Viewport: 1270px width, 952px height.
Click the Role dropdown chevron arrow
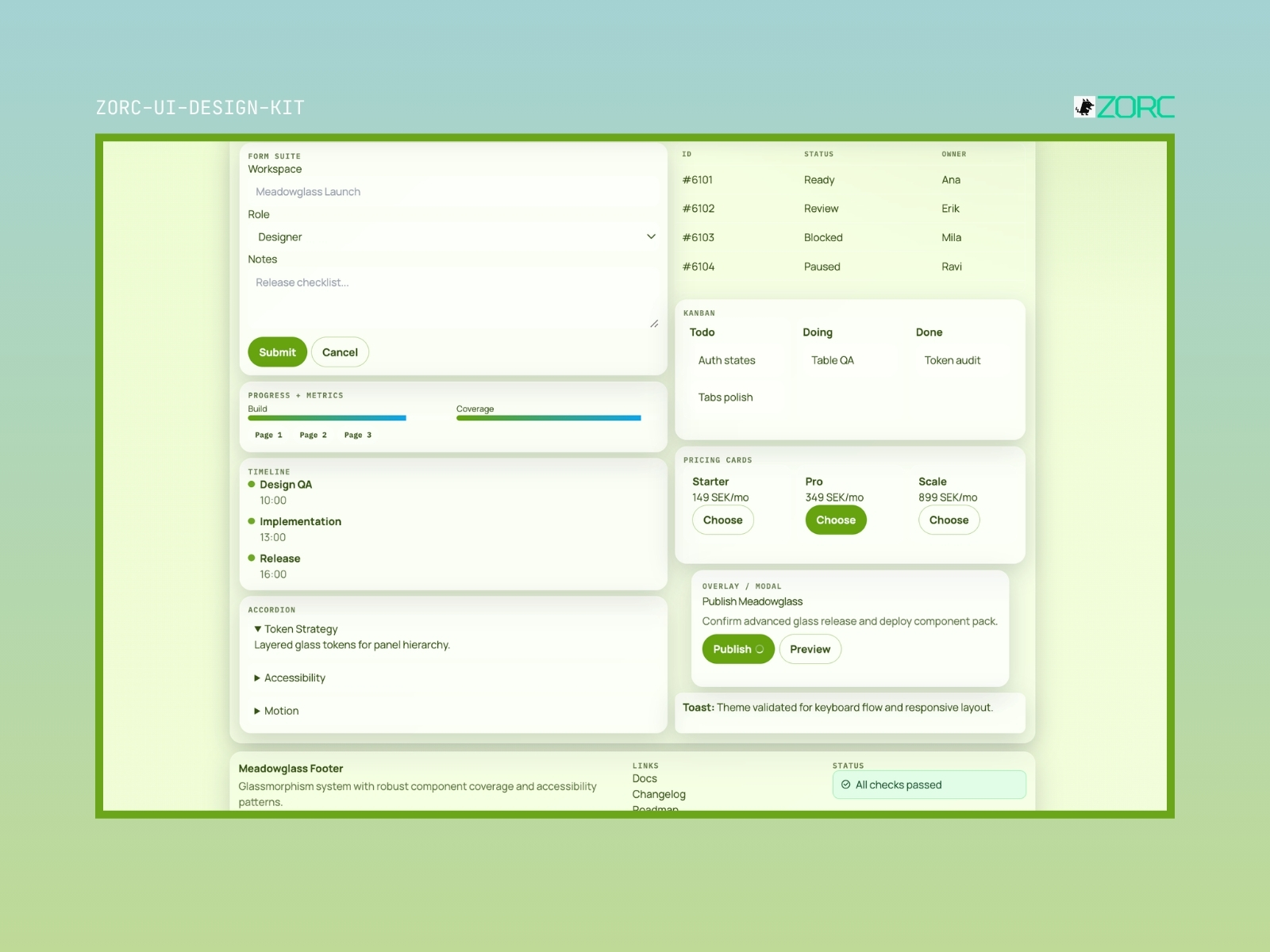pyautogui.click(x=651, y=237)
